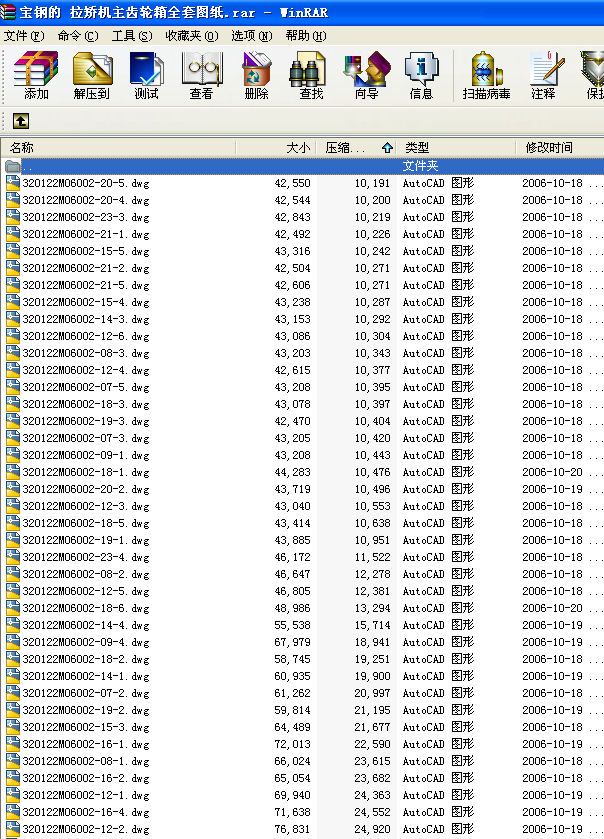
Task: Select the parent folder ".." row
Action: coord(200,166)
